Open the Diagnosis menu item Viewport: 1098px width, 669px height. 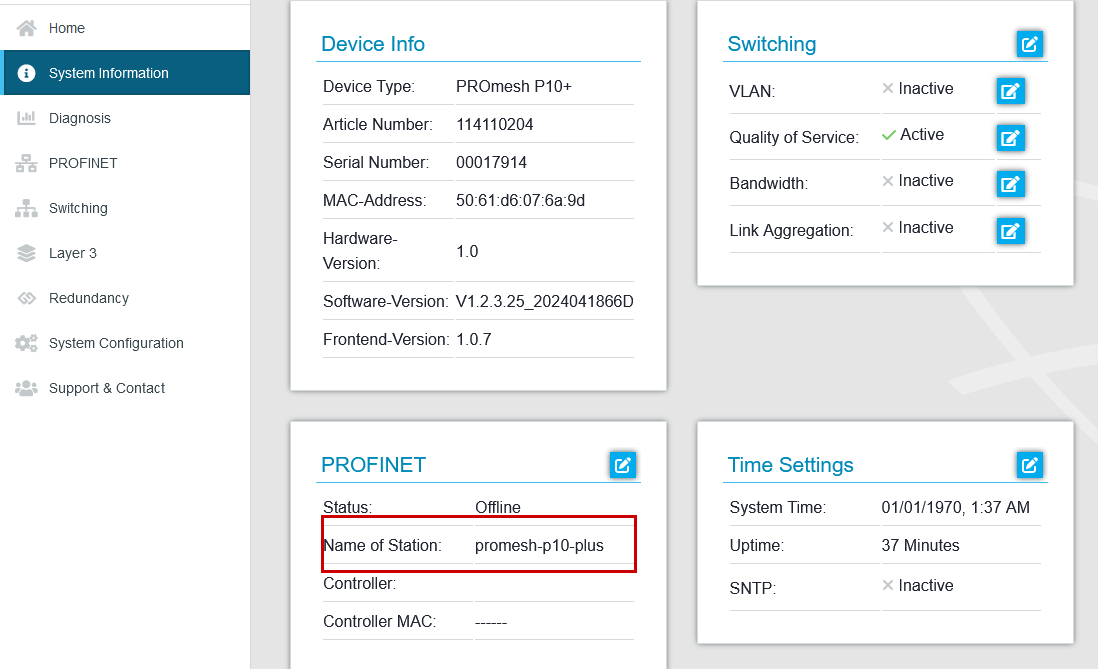tap(125, 118)
